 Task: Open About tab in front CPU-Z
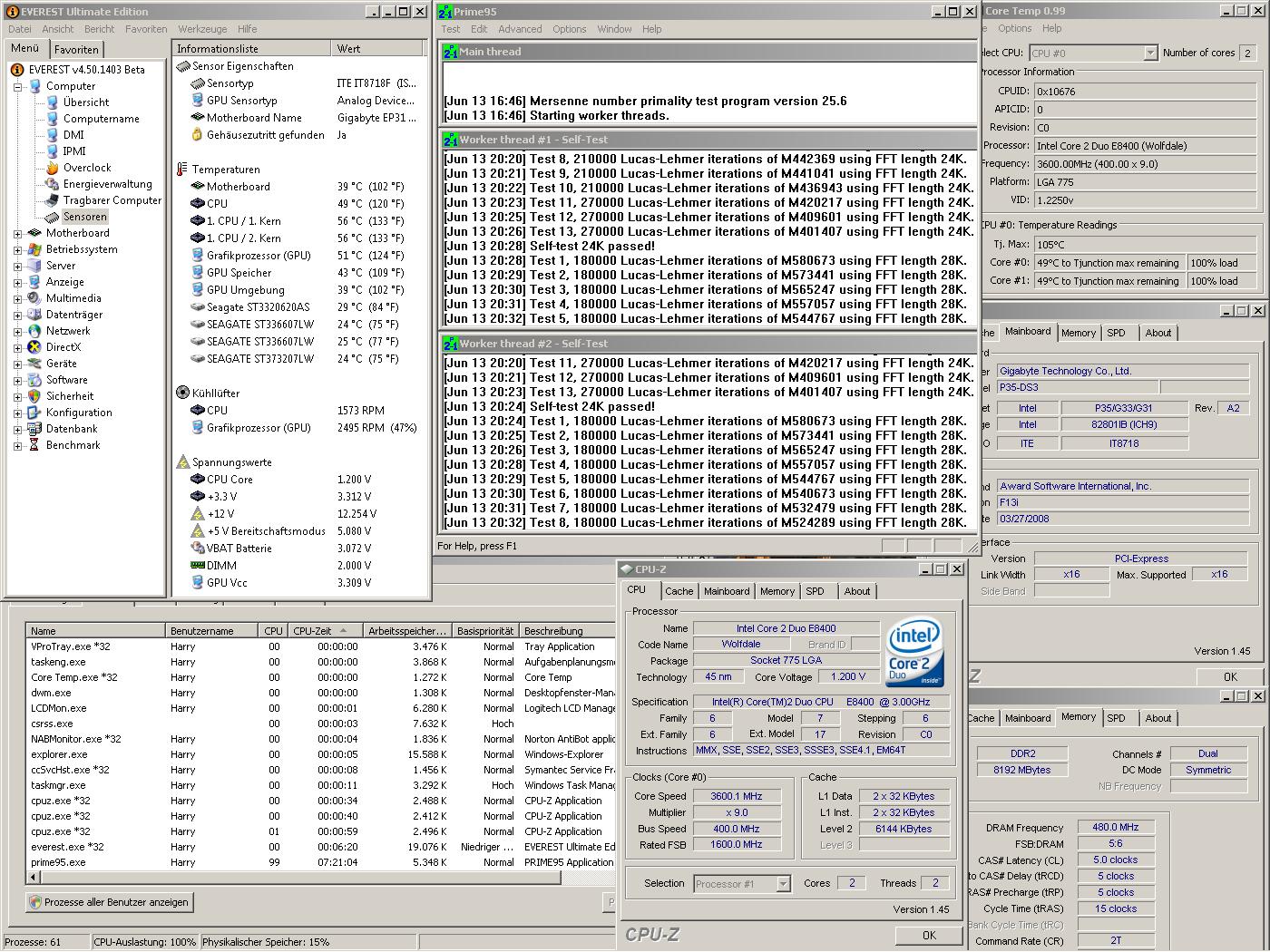click(857, 591)
